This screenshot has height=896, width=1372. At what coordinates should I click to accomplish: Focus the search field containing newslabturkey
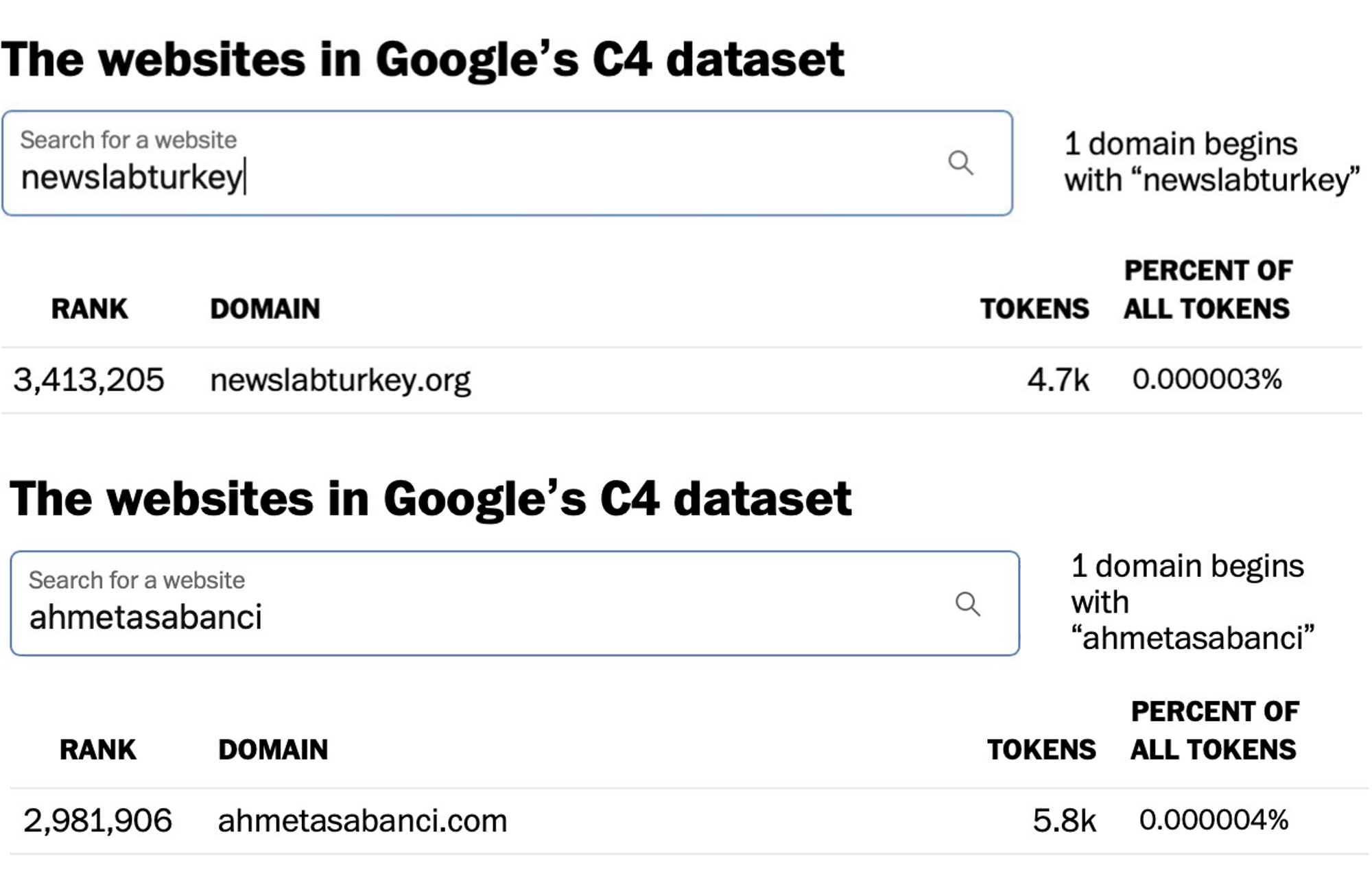click(x=508, y=163)
